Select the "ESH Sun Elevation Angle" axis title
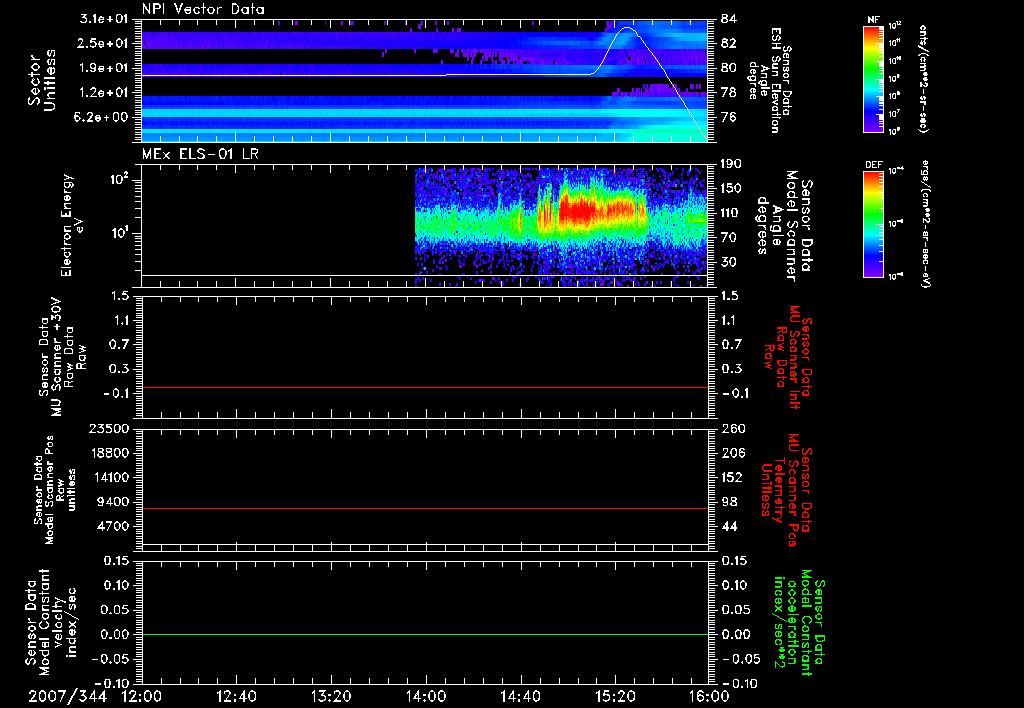Image resolution: width=1024 pixels, height=708 pixels. (x=770, y=80)
